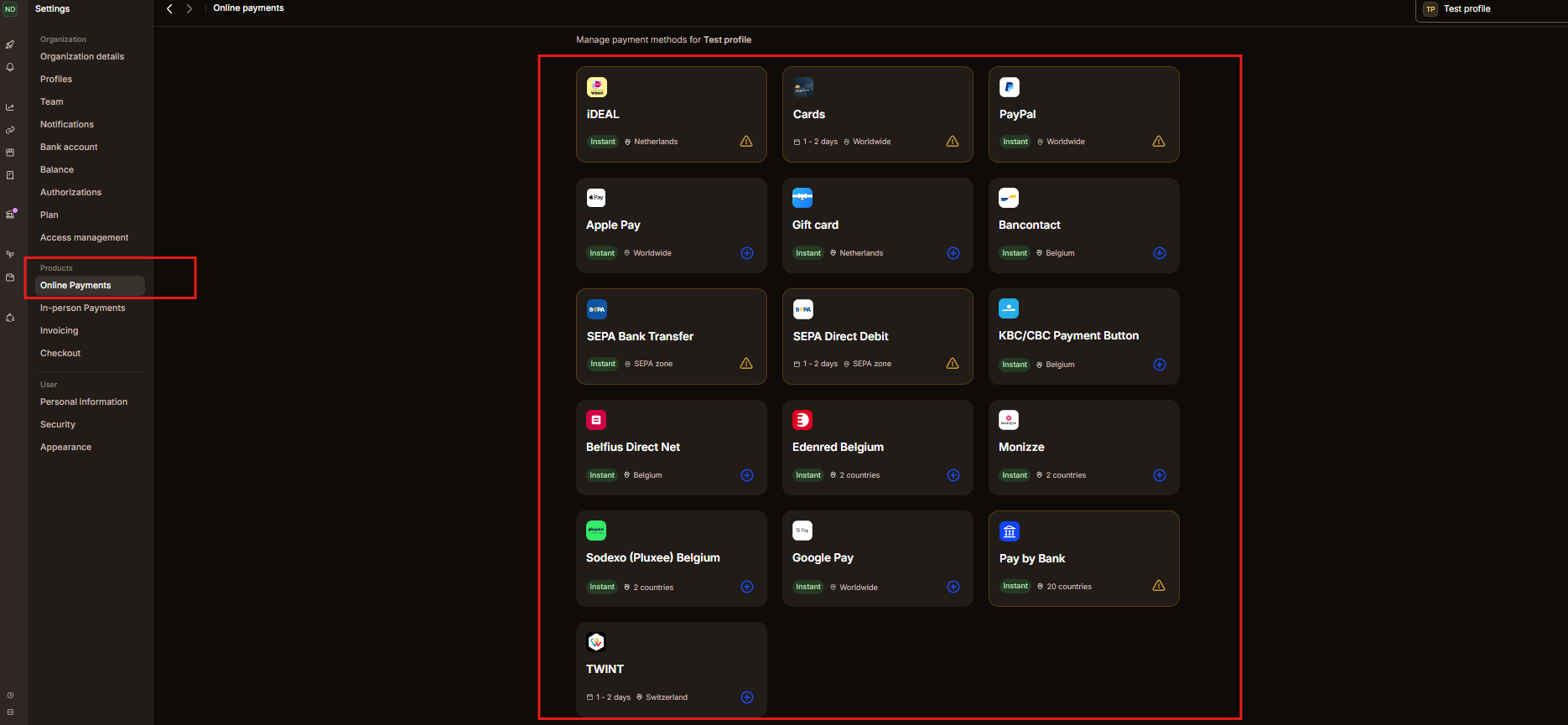Open the bell notifications icon in the left rail
The height and width of the screenshot is (725, 1568).
tap(10, 67)
